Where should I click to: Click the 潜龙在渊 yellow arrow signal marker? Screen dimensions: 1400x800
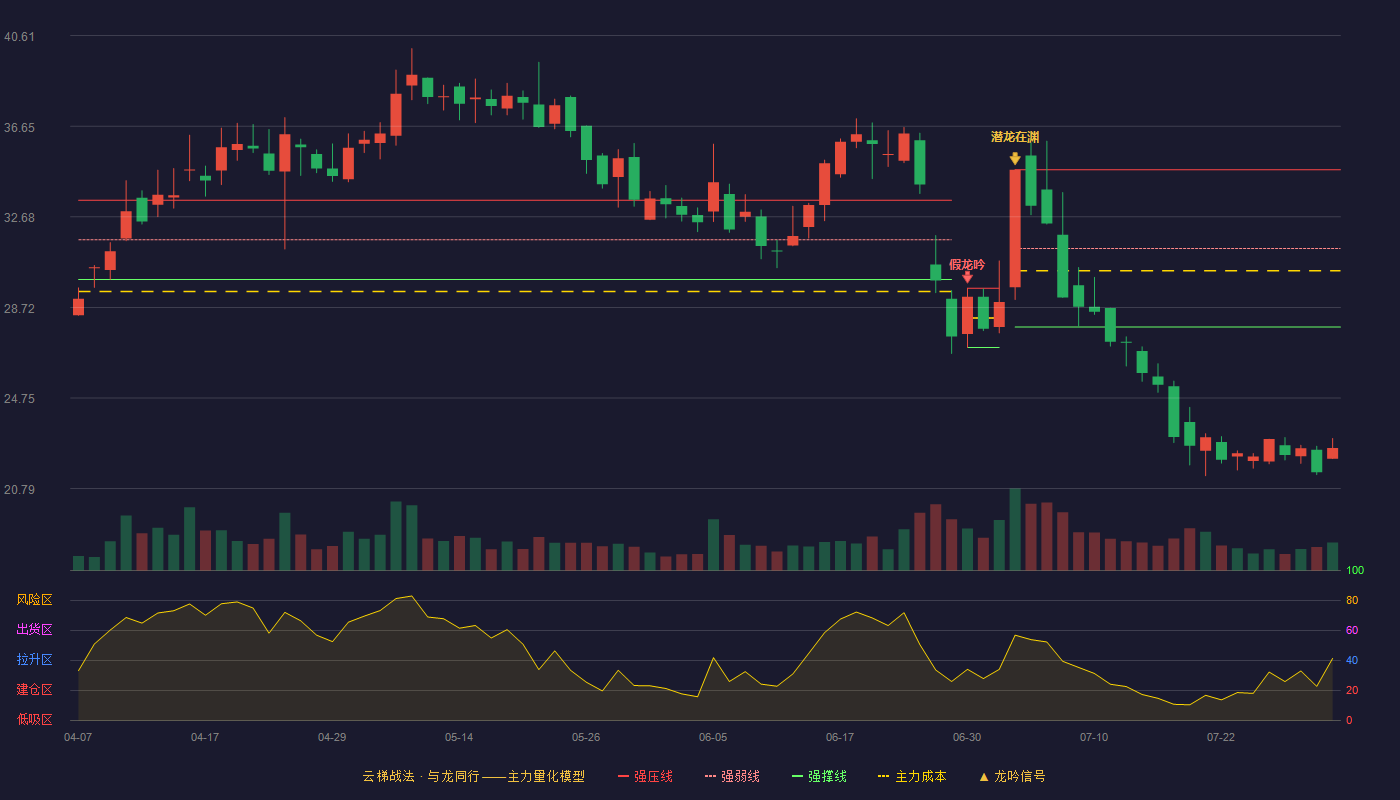pyautogui.click(x=1015, y=158)
